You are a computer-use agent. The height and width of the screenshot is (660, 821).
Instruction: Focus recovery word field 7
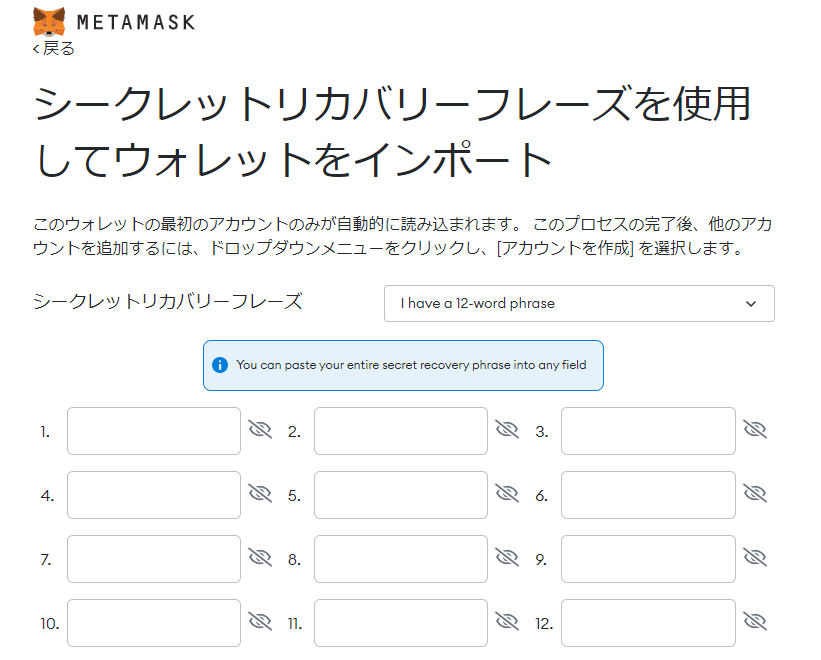(x=154, y=559)
